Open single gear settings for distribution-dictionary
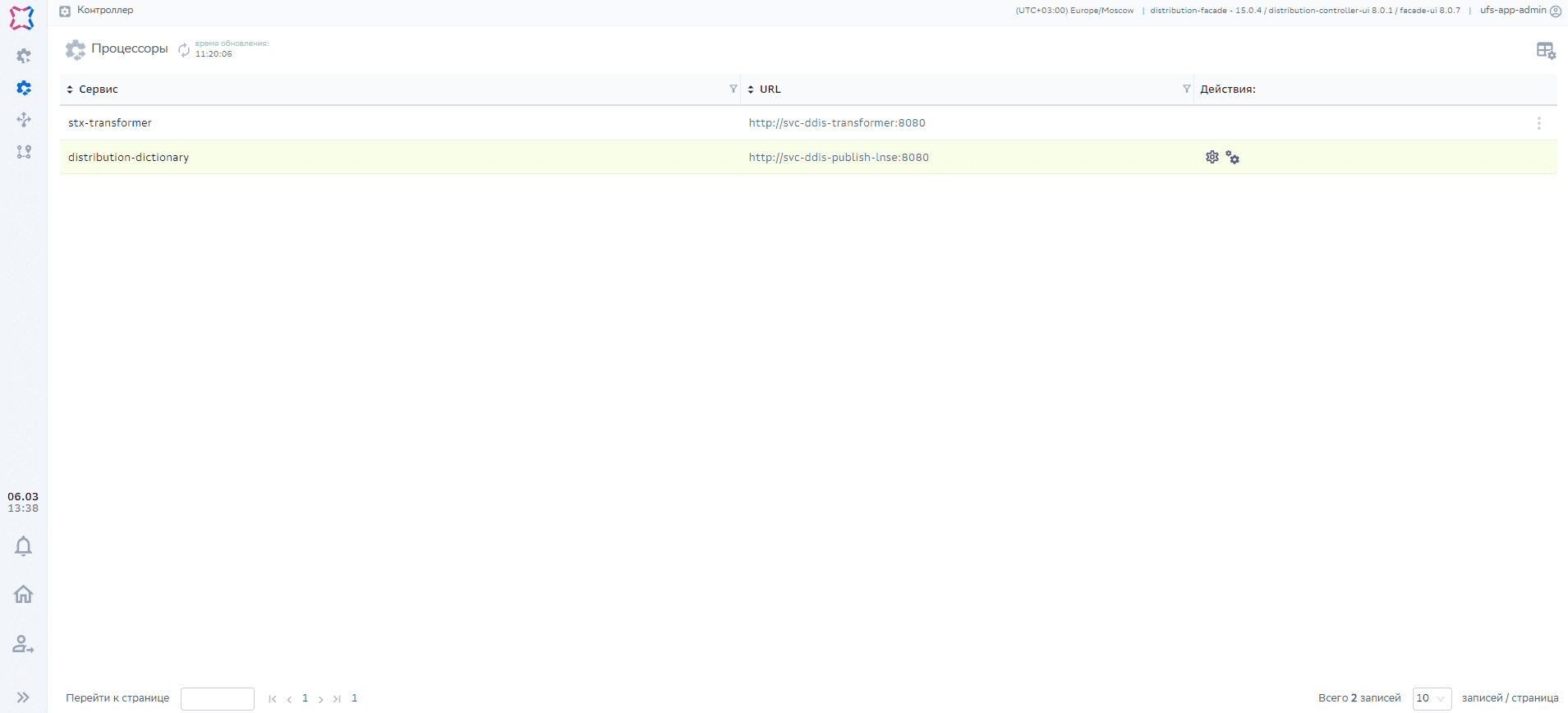1568x713 pixels. (x=1212, y=157)
